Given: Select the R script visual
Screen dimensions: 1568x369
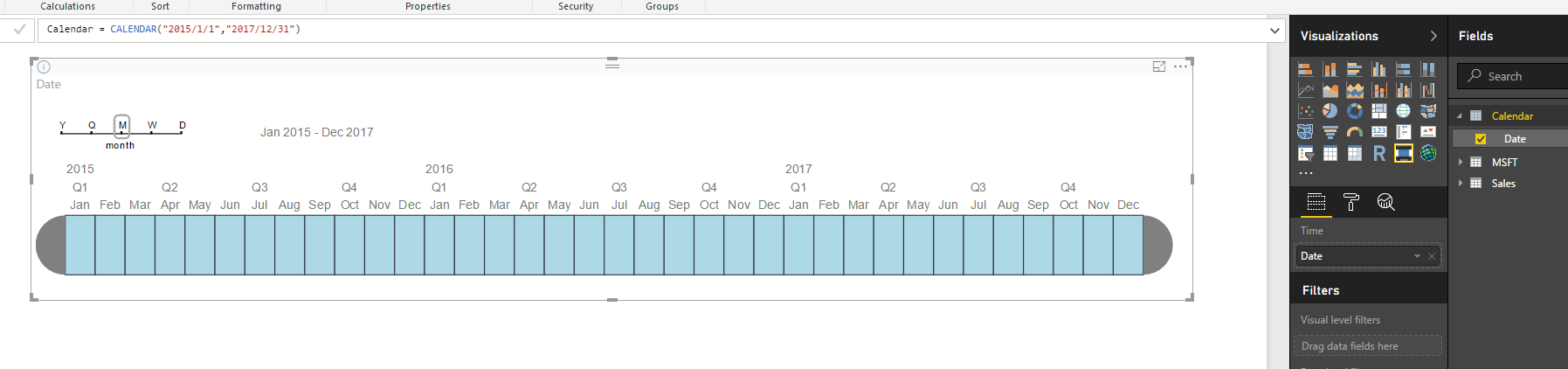Looking at the screenshot, I should pos(1378,154).
